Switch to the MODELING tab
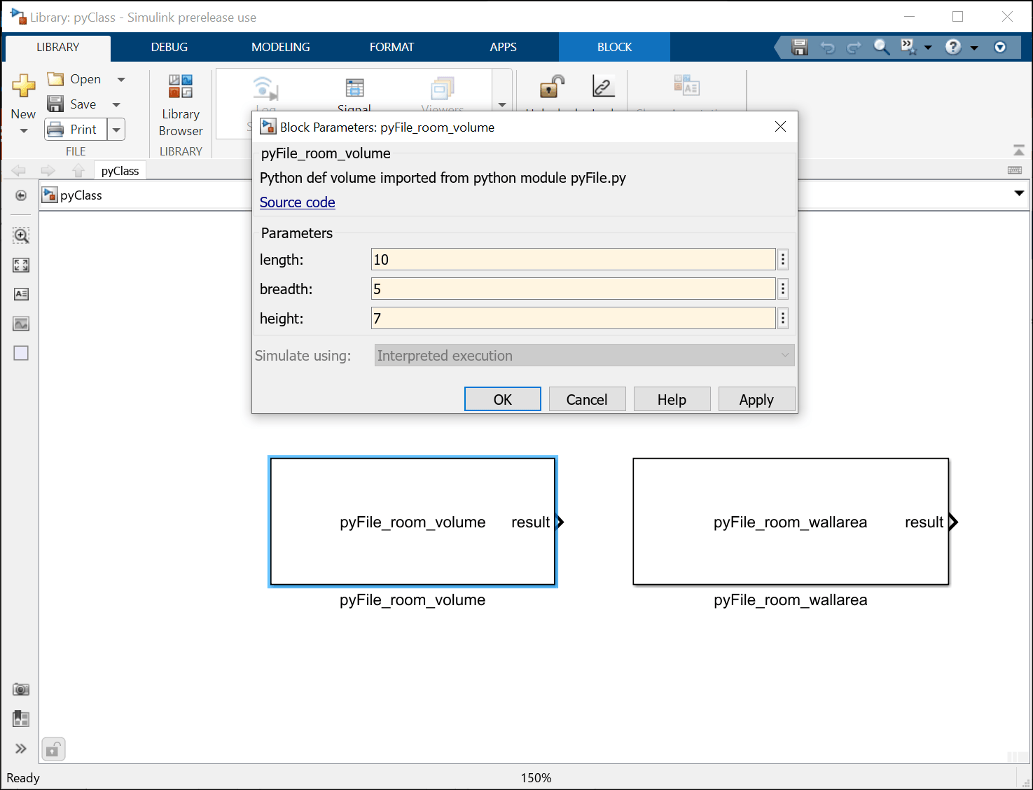This screenshot has height=790, width=1033. coord(281,47)
